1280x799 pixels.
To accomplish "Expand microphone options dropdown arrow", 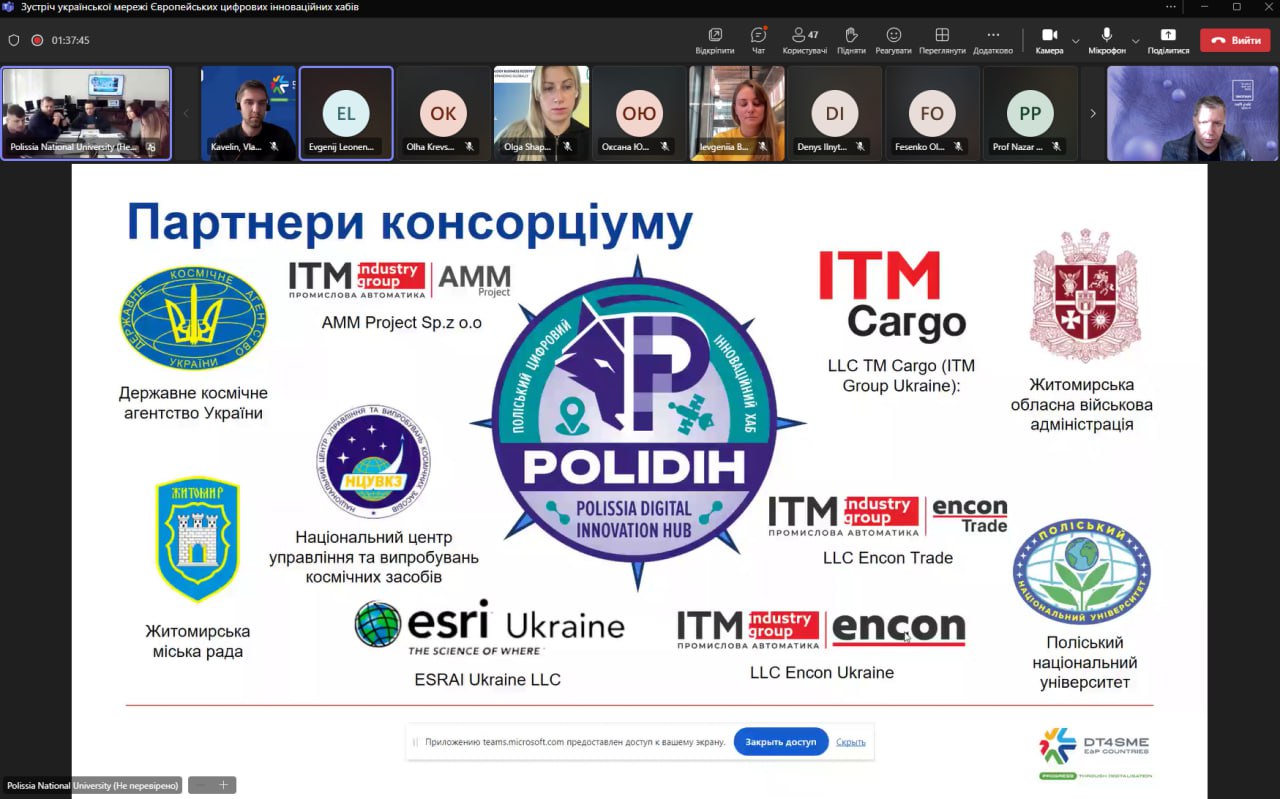I will tap(1135, 41).
